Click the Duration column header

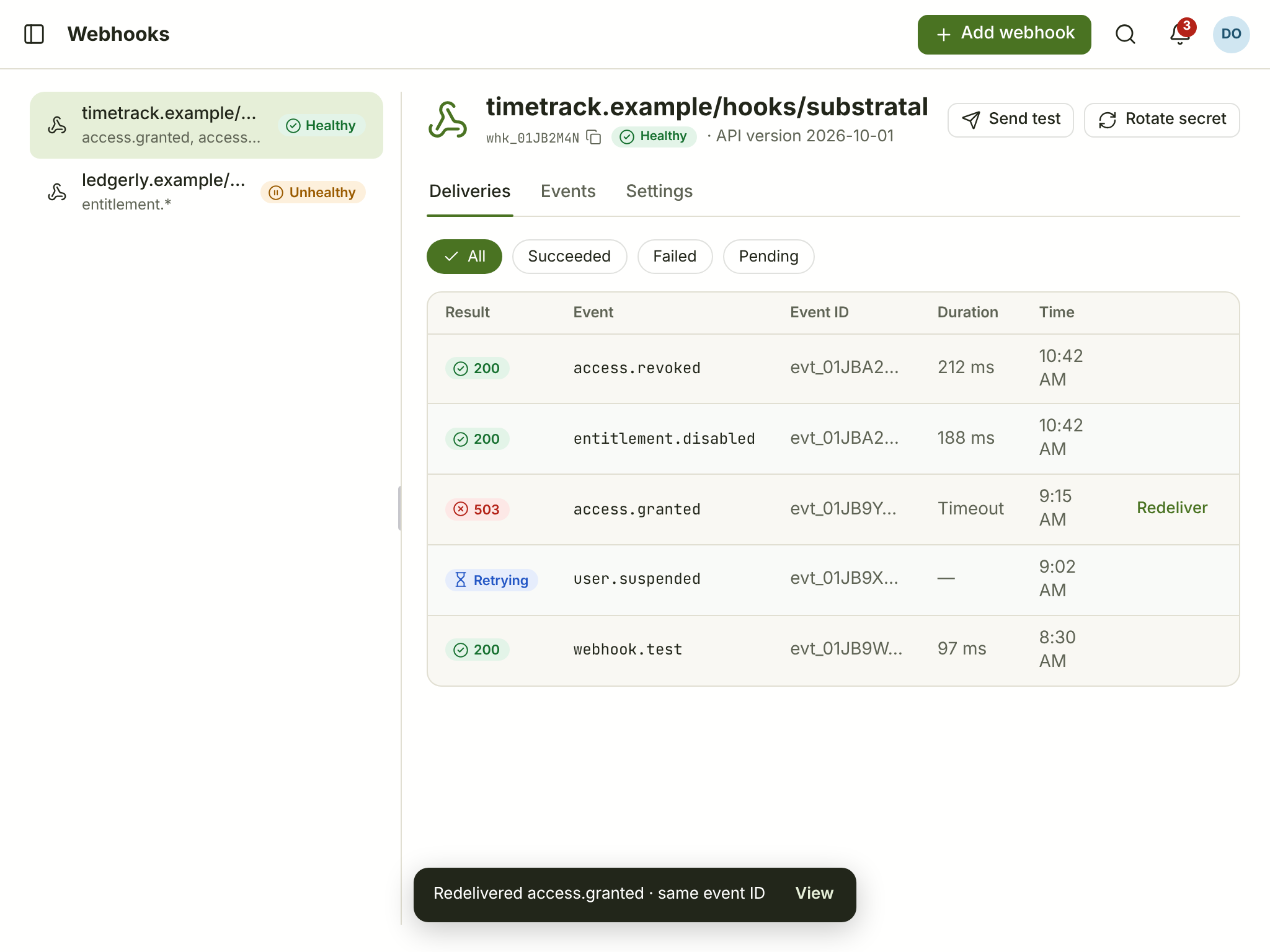point(967,312)
